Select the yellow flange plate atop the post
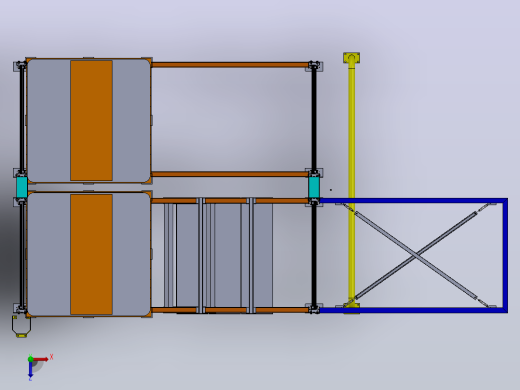Image resolution: width=520 pixels, height=390 pixels. tap(351, 58)
